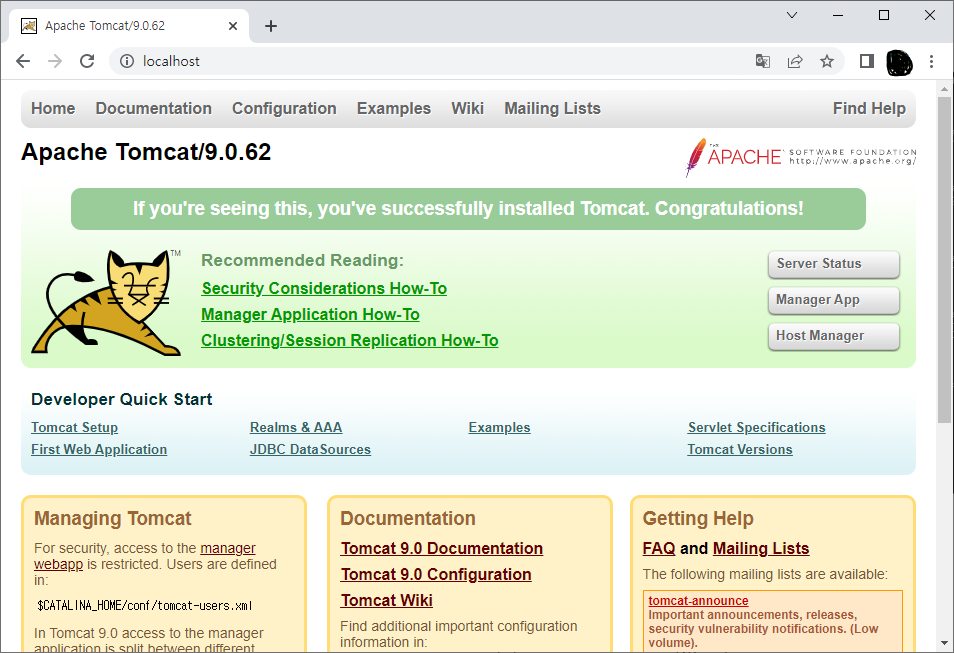Click the share page icon
Viewport: 954px width, 653px height.
795,61
